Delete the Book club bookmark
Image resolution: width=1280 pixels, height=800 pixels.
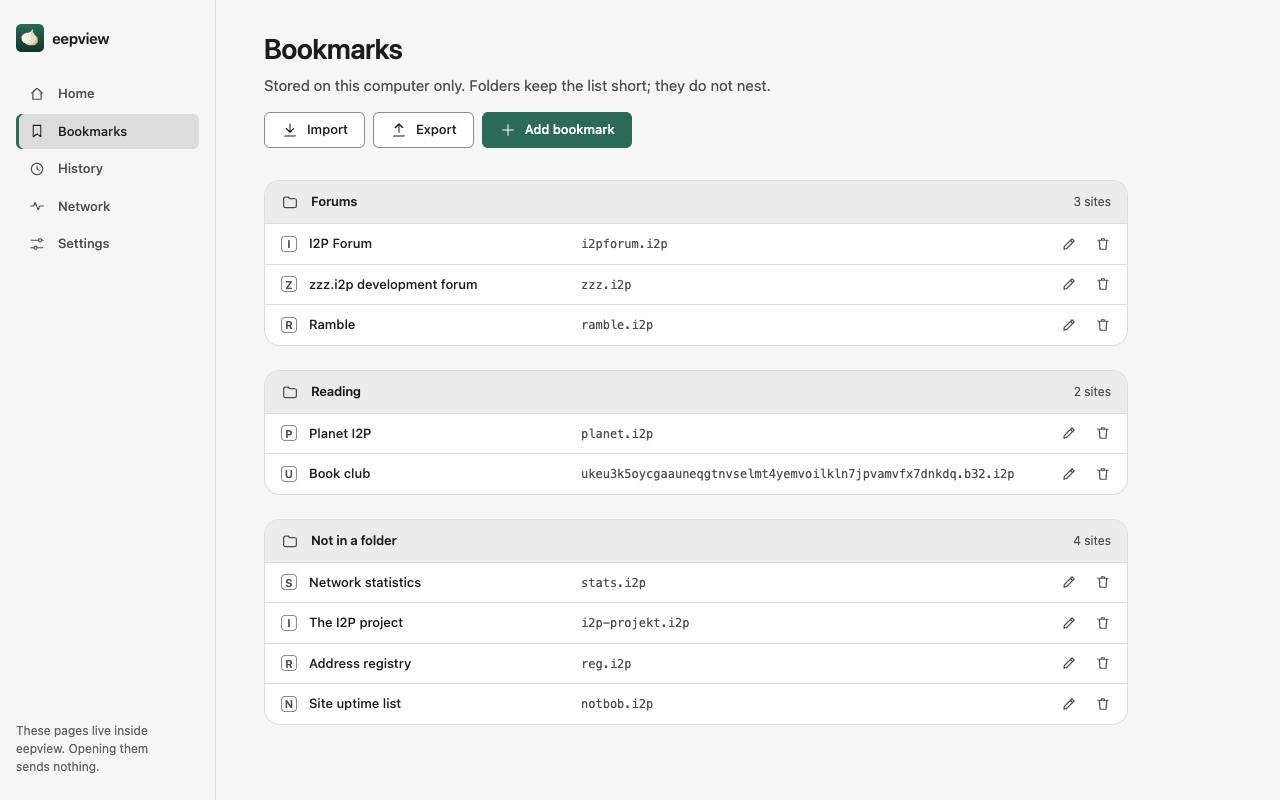click(x=1103, y=474)
